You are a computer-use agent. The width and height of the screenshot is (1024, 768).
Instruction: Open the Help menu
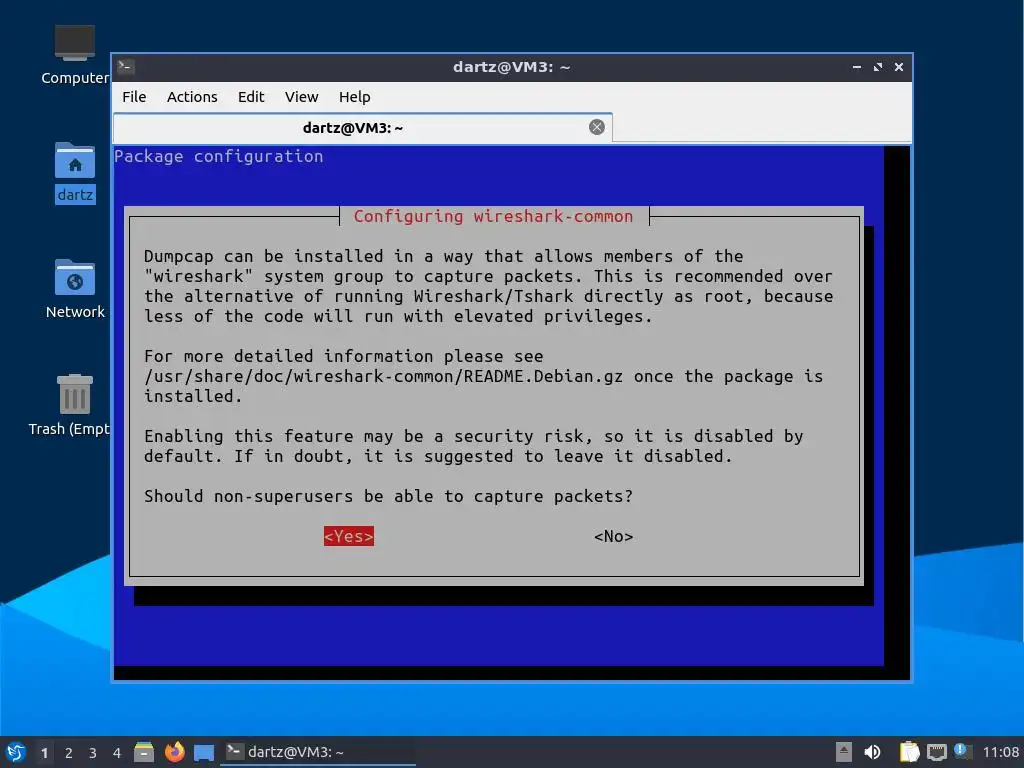point(355,97)
